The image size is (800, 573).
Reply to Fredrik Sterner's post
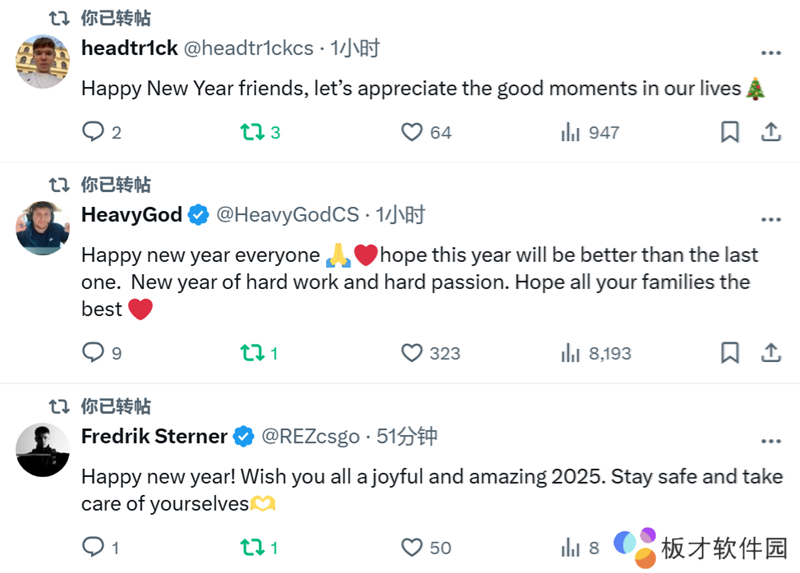click(93, 547)
